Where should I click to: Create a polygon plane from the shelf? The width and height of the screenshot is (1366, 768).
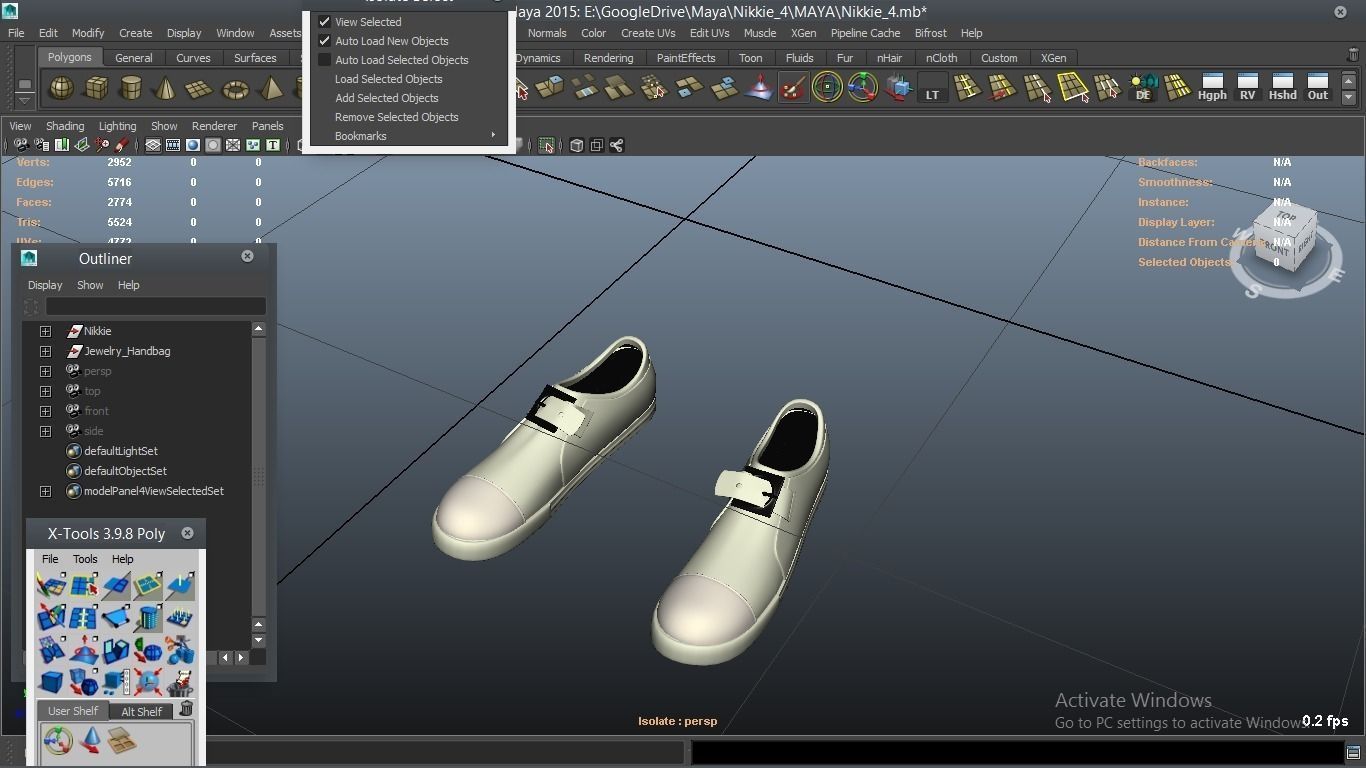click(199, 89)
